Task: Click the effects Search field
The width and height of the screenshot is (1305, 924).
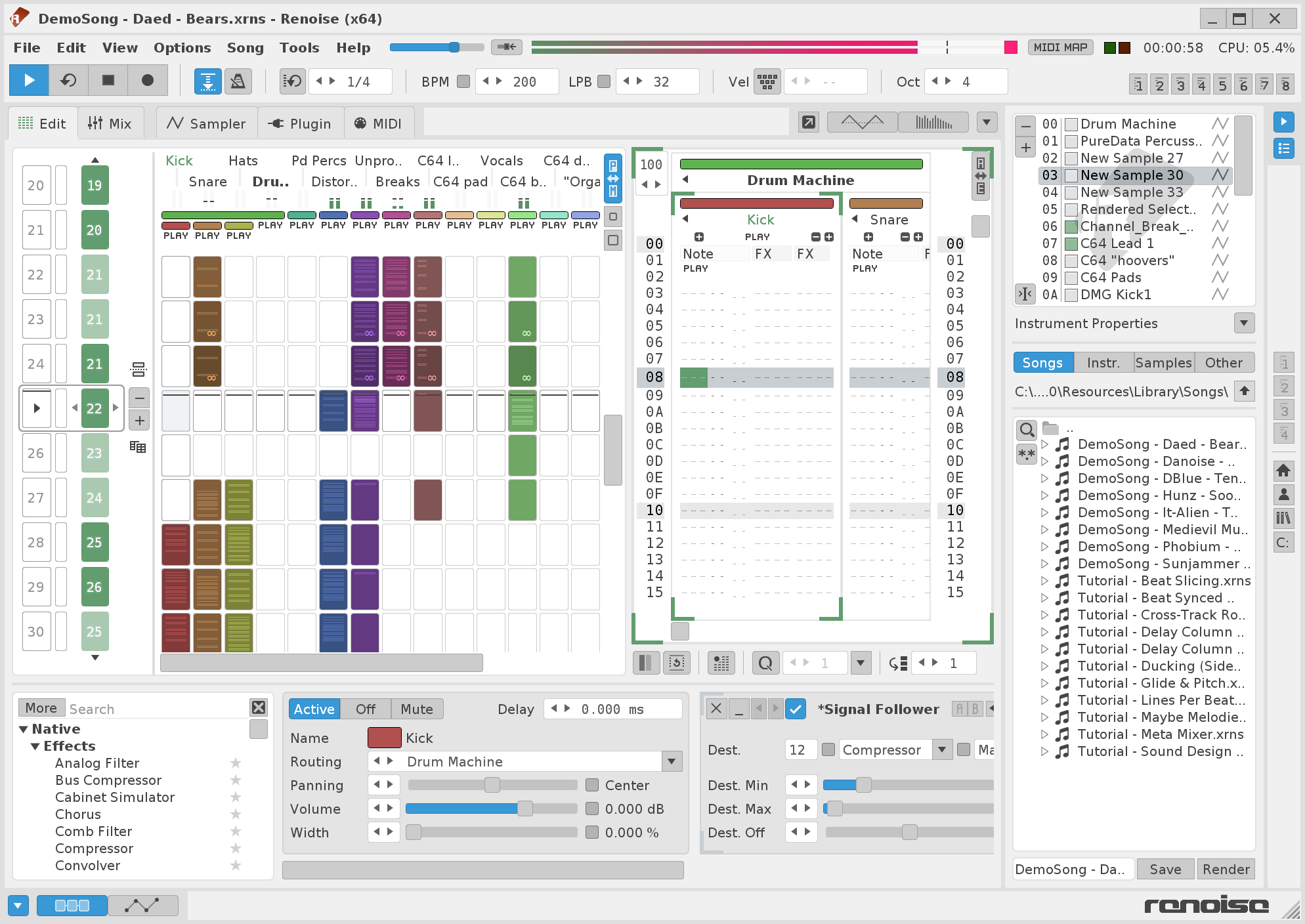Action: tap(156, 709)
